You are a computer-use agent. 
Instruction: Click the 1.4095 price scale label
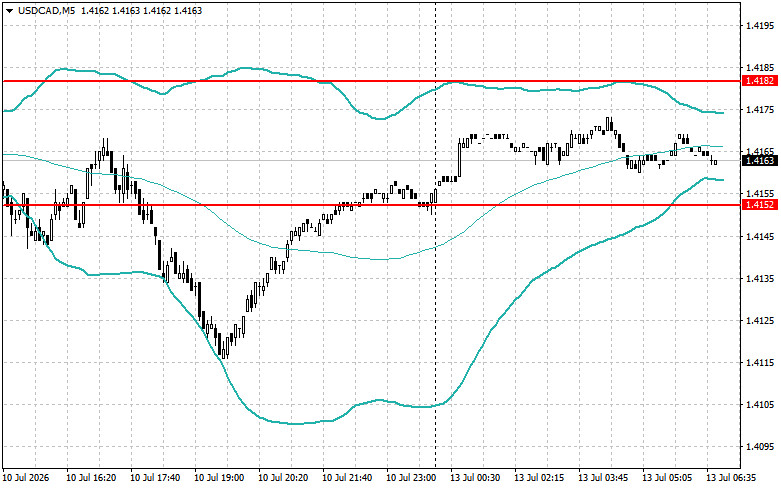(x=760, y=447)
